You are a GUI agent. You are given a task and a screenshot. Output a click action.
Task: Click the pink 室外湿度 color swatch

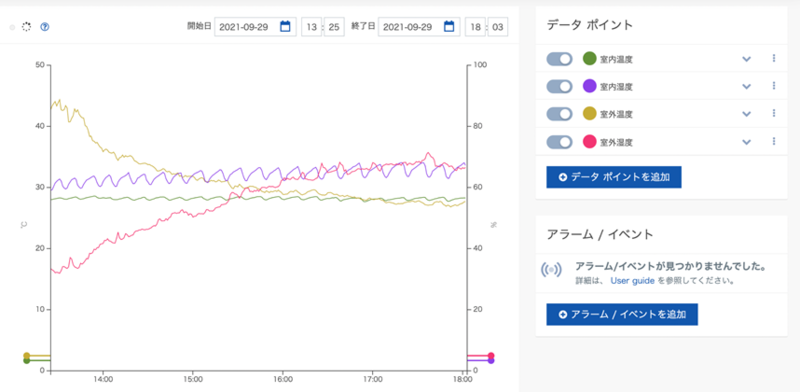coord(590,141)
